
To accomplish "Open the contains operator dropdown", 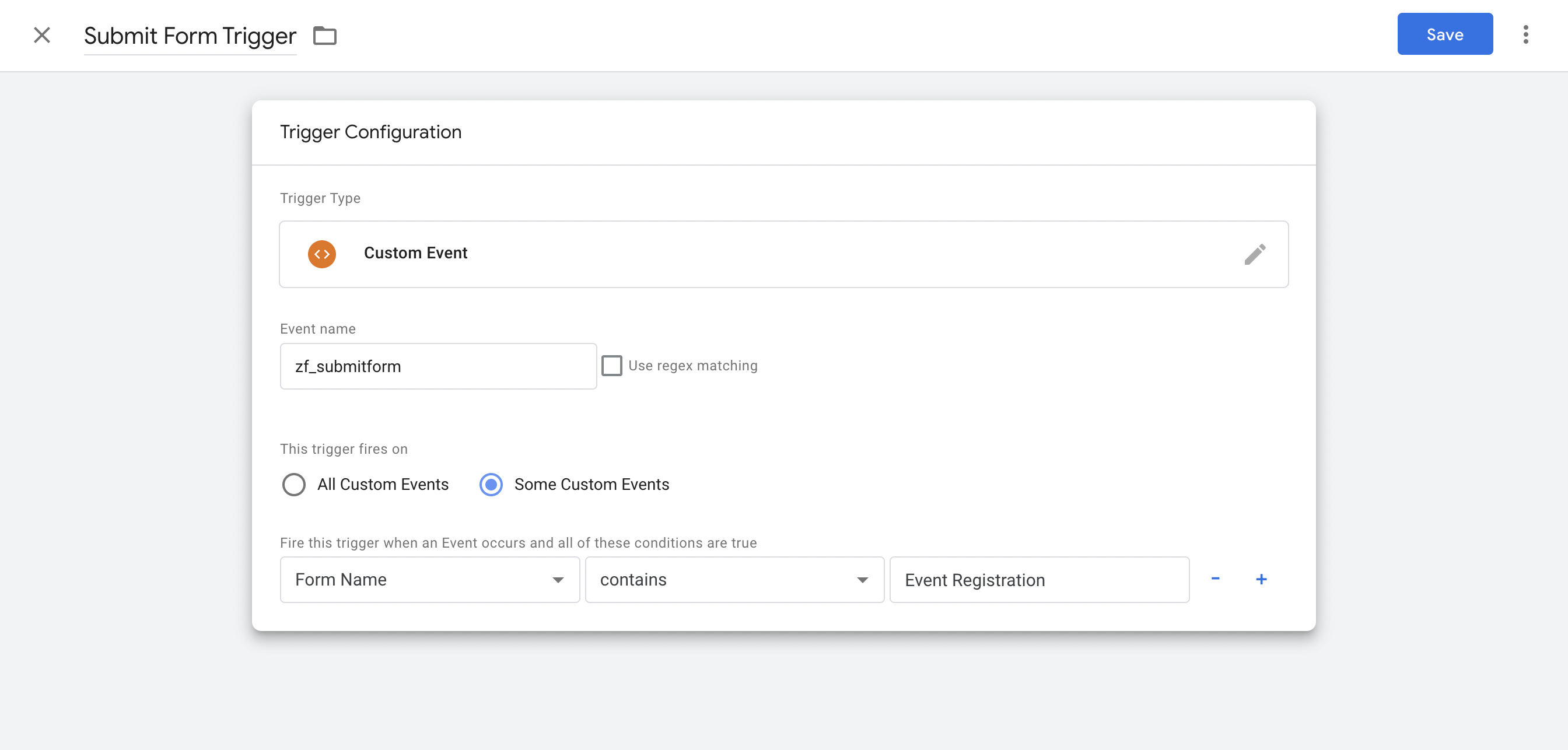I will [734, 580].
